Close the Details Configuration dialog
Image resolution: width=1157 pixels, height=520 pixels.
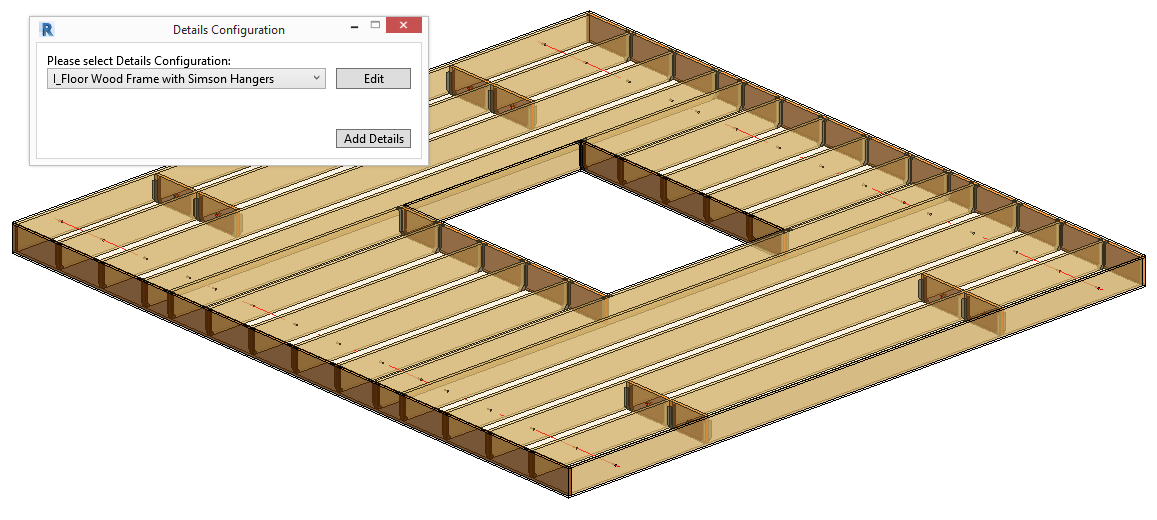coord(404,26)
